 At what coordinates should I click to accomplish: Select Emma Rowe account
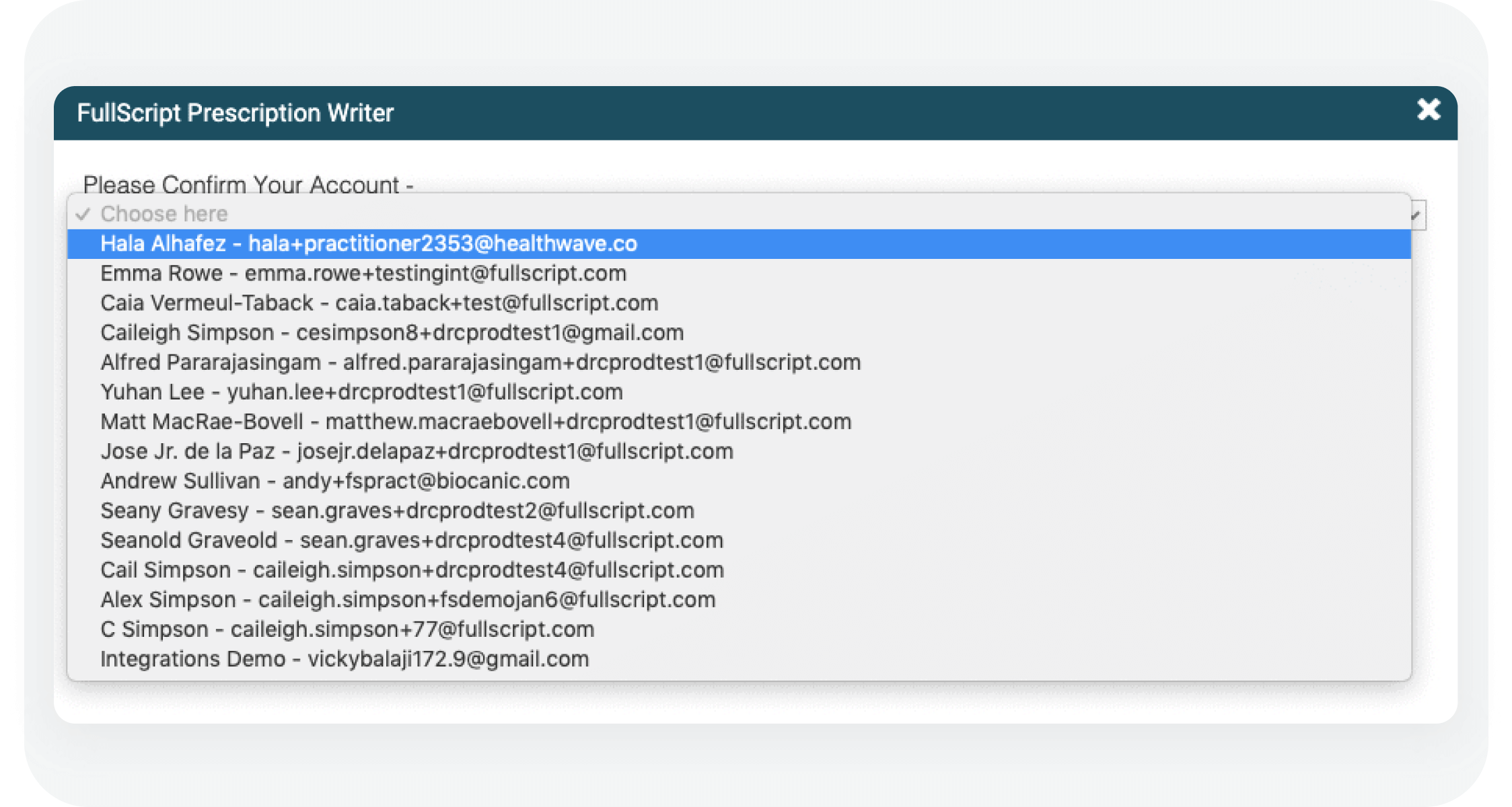point(739,273)
